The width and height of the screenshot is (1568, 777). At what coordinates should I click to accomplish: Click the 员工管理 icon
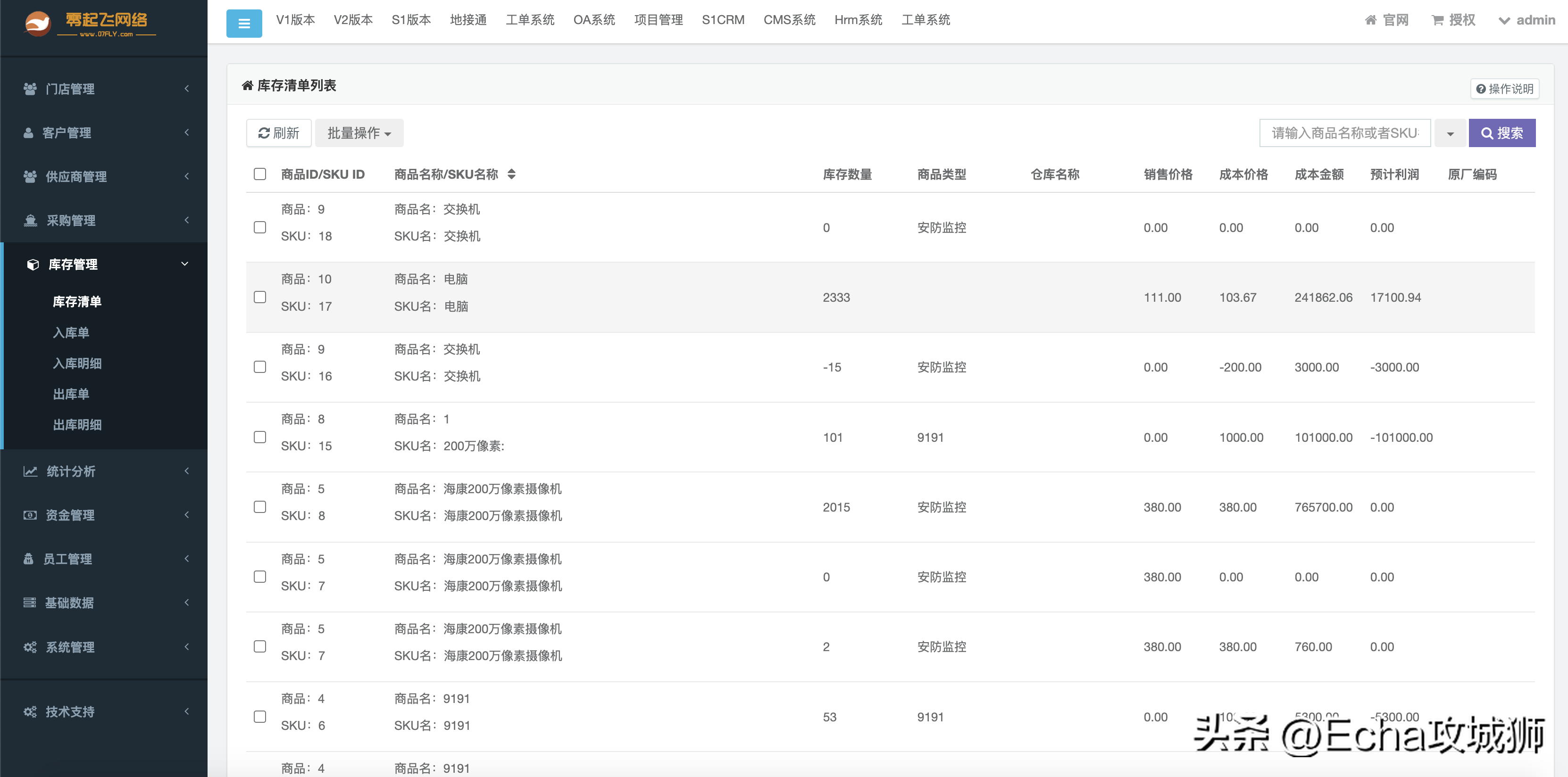pyautogui.click(x=28, y=559)
